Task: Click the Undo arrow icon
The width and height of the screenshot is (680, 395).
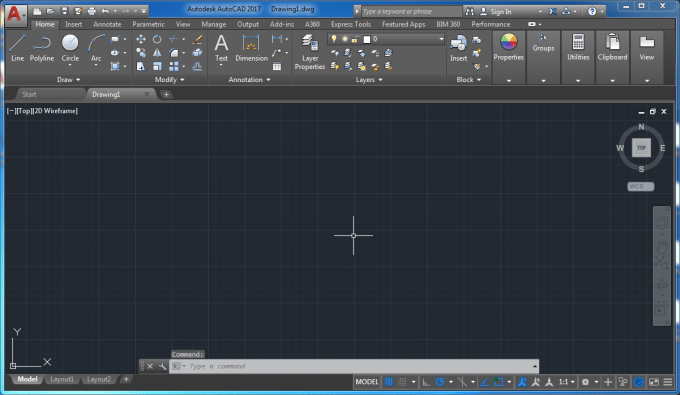Action: click(105, 11)
